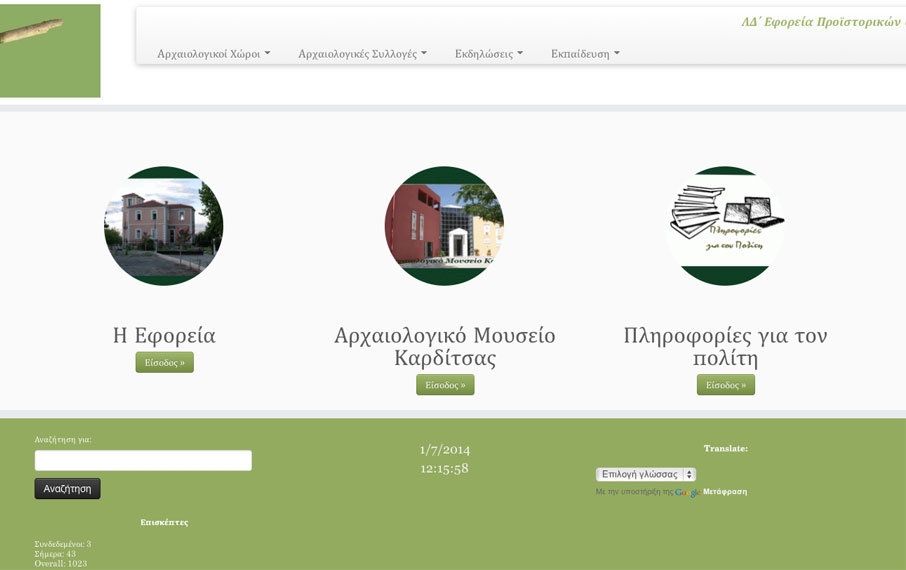Open the Αρχαιολογικοί Χώροι menu
This screenshot has width=906, height=570.
[213, 54]
